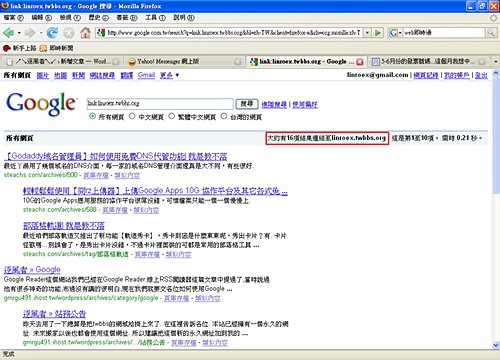Switch to the 5-6月份的發票 tab
The width and height of the screenshot is (500, 360).
click(x=428, y=62)
